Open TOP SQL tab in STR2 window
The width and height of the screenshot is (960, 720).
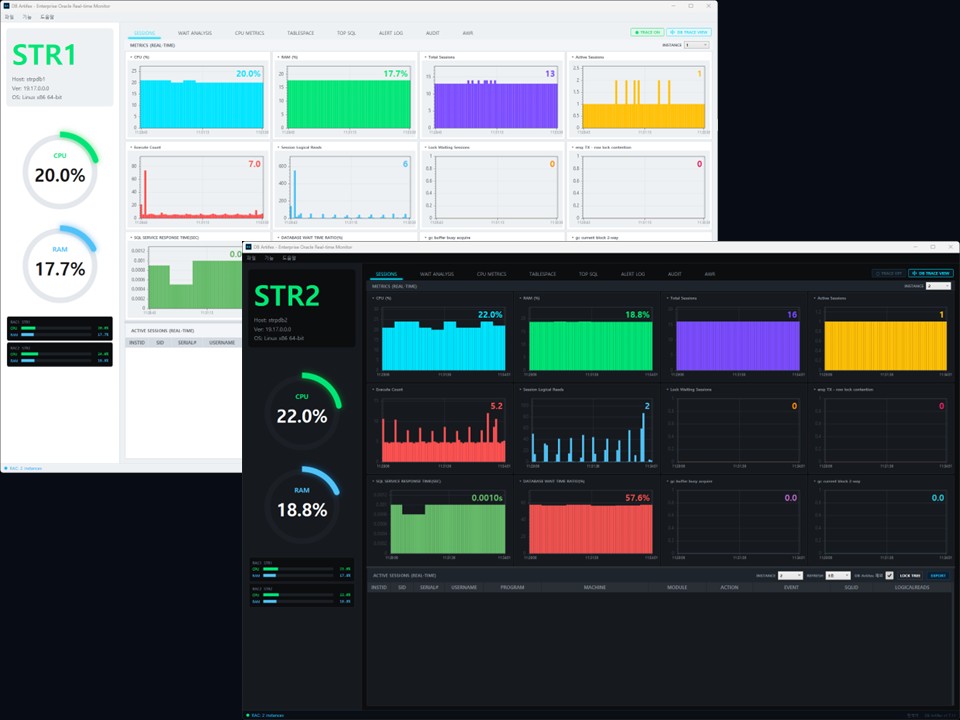coord(588,274)
